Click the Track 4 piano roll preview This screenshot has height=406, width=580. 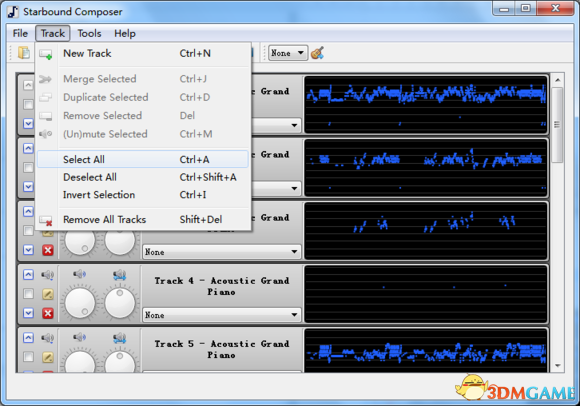click(425, 294)
